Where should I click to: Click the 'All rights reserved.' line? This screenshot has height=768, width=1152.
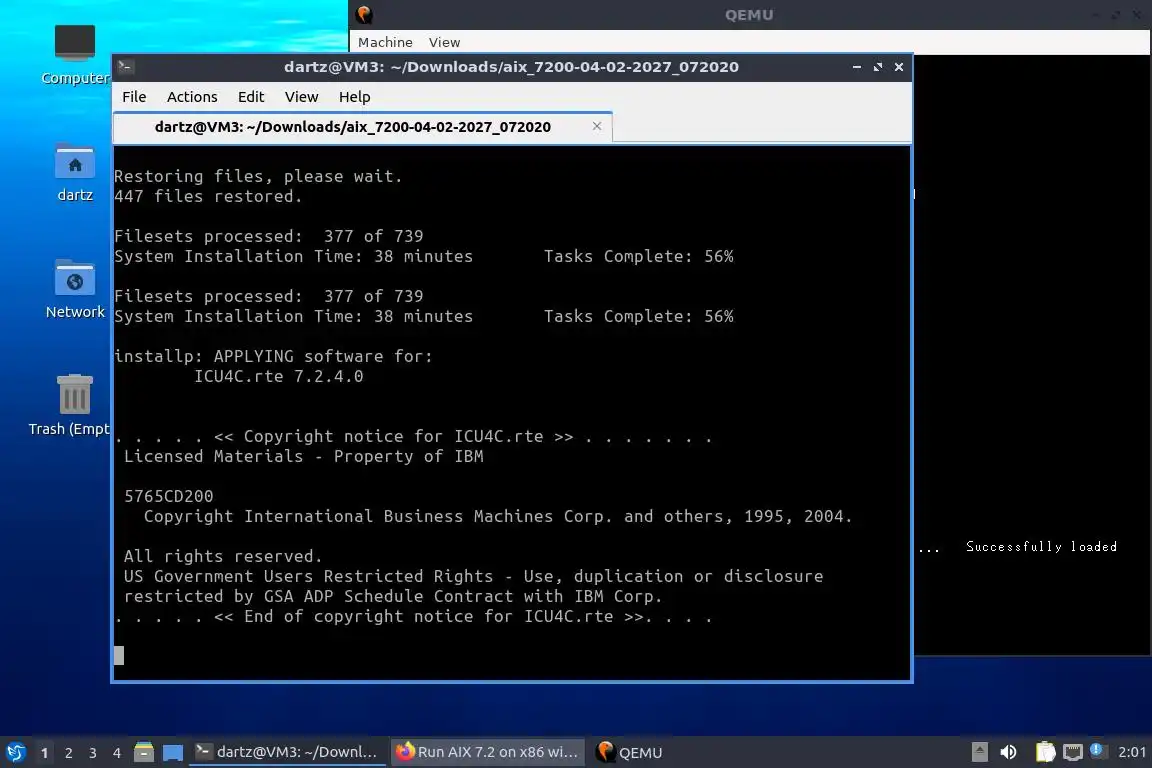223,556
